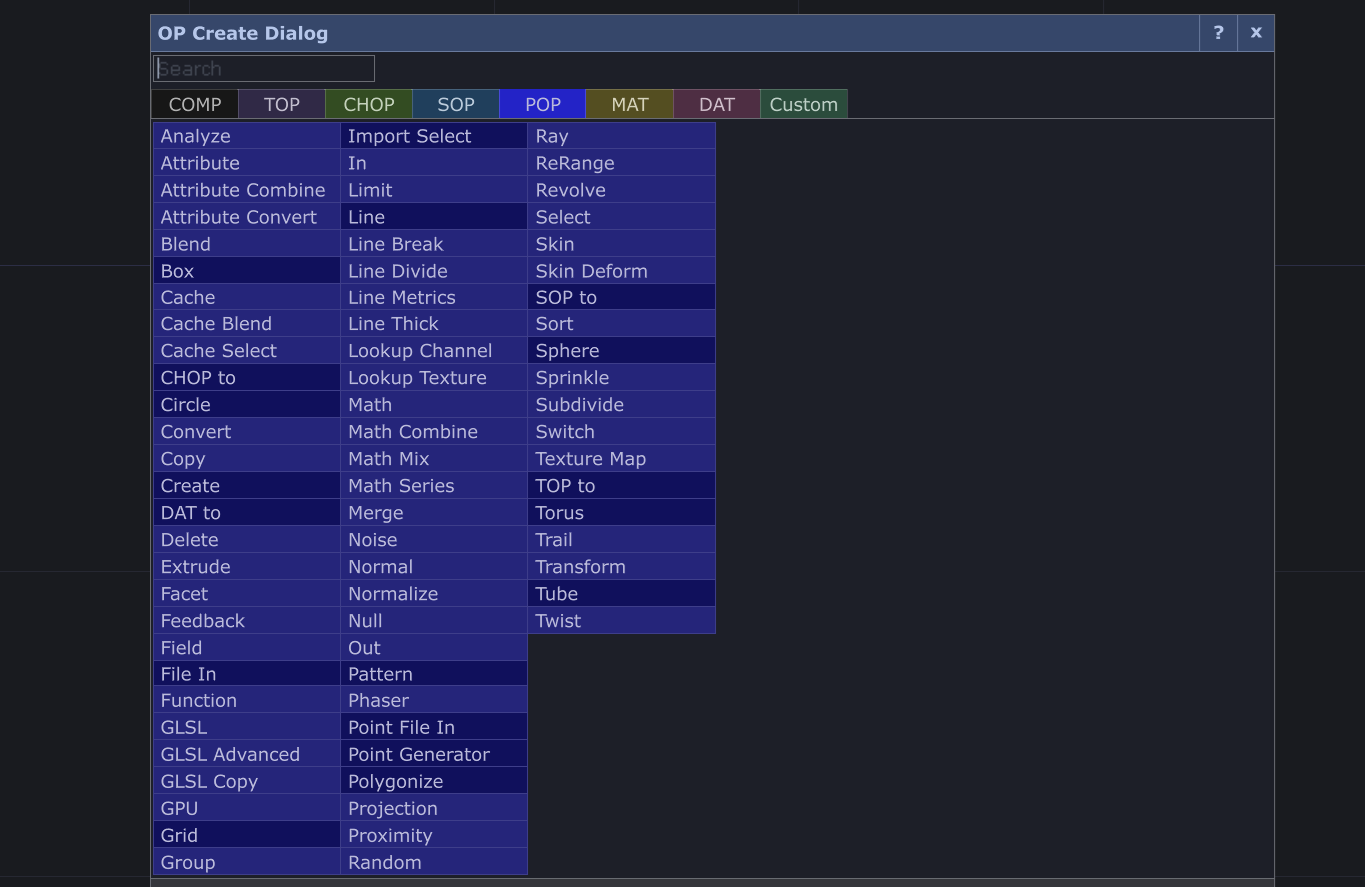Select the Transform operator
The image size is (1365, 887).
(x=621, y=567)
